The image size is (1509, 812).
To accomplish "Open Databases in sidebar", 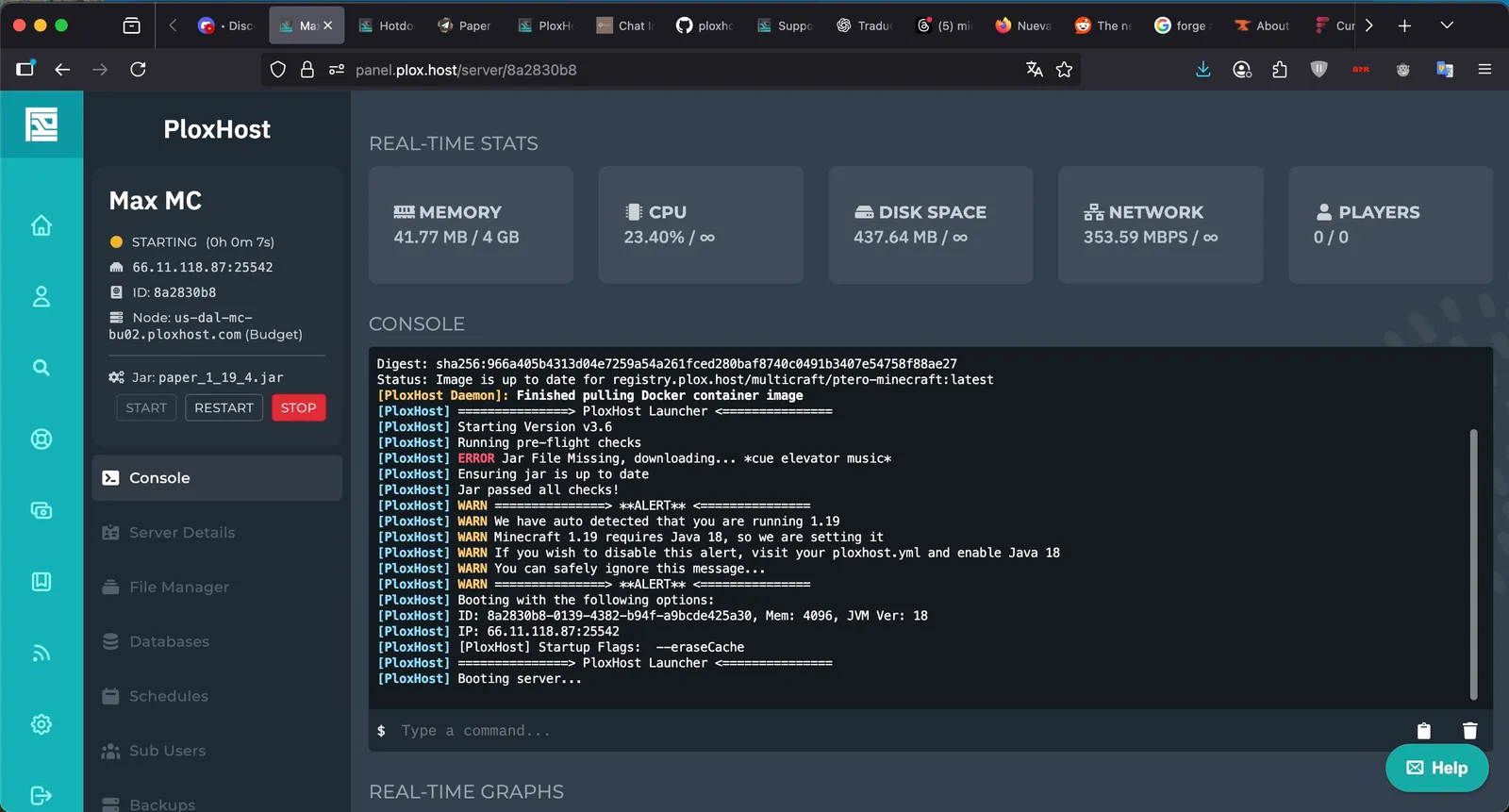I will point(217,641).
